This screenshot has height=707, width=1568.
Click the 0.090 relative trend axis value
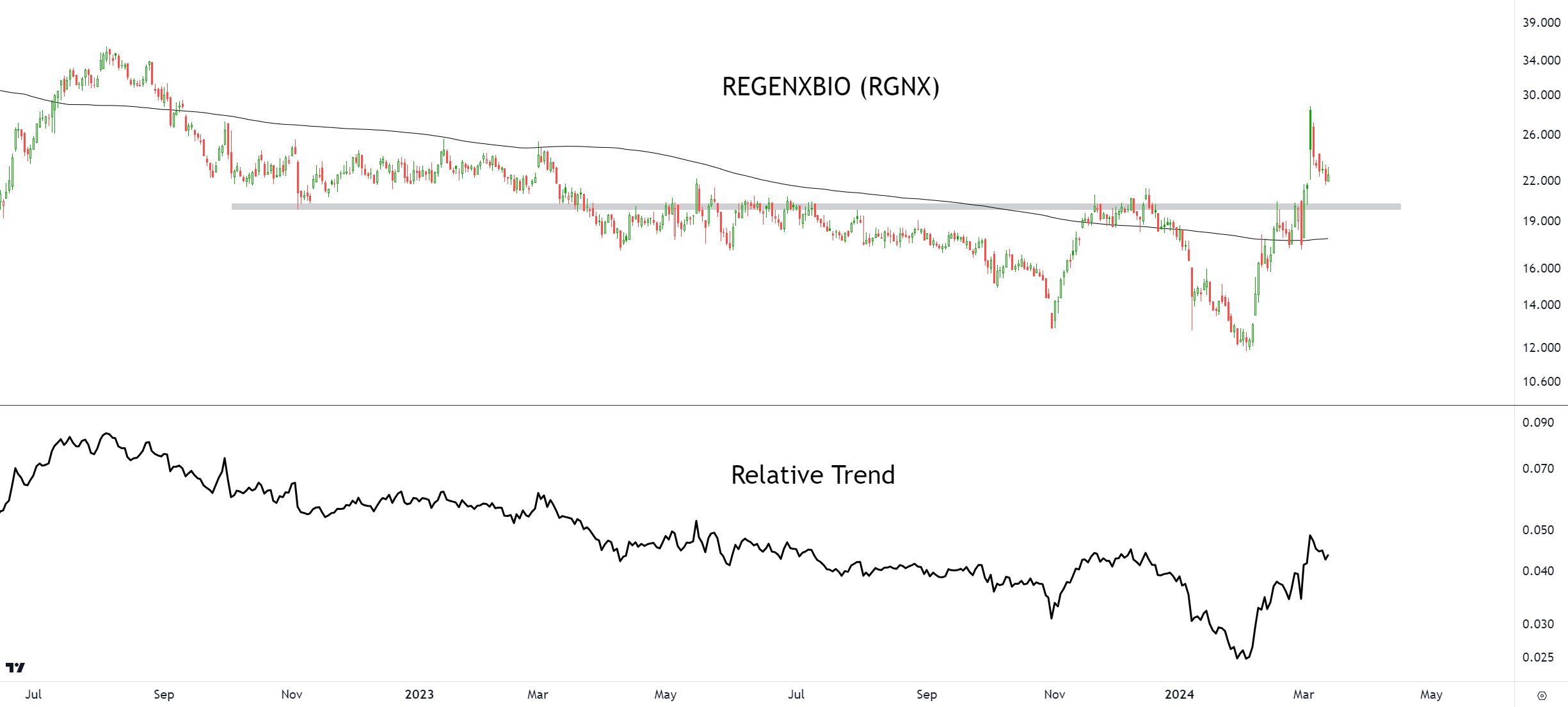click(x=1538, y=422)
